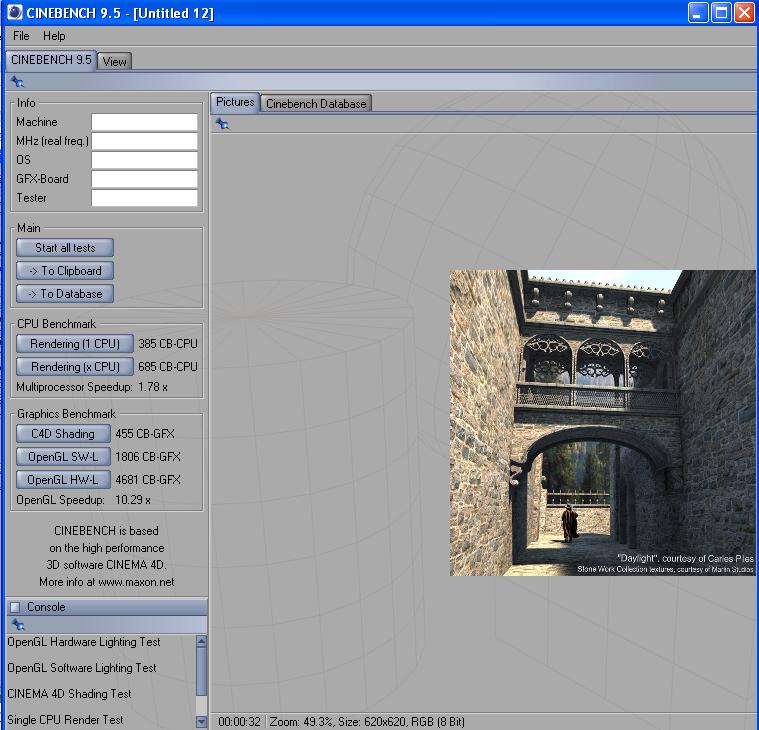The image size is (759, 730).
Task: Click 'CINEMA 4D Shading Test' console line
Action: pyautogui.click(x=69, y=694)
